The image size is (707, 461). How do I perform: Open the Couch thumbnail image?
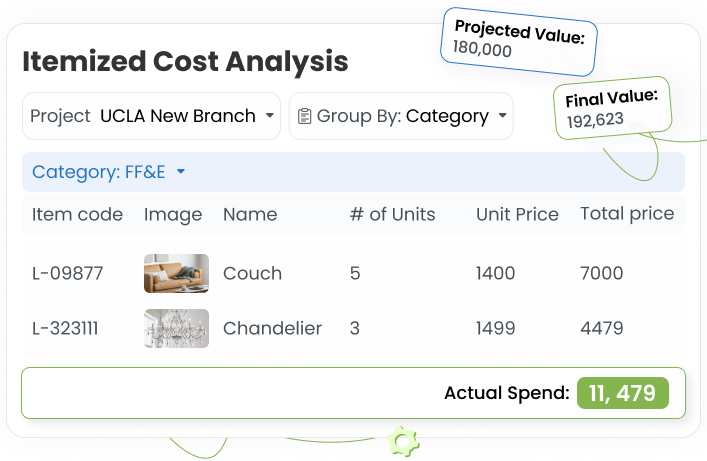point(176,273)
